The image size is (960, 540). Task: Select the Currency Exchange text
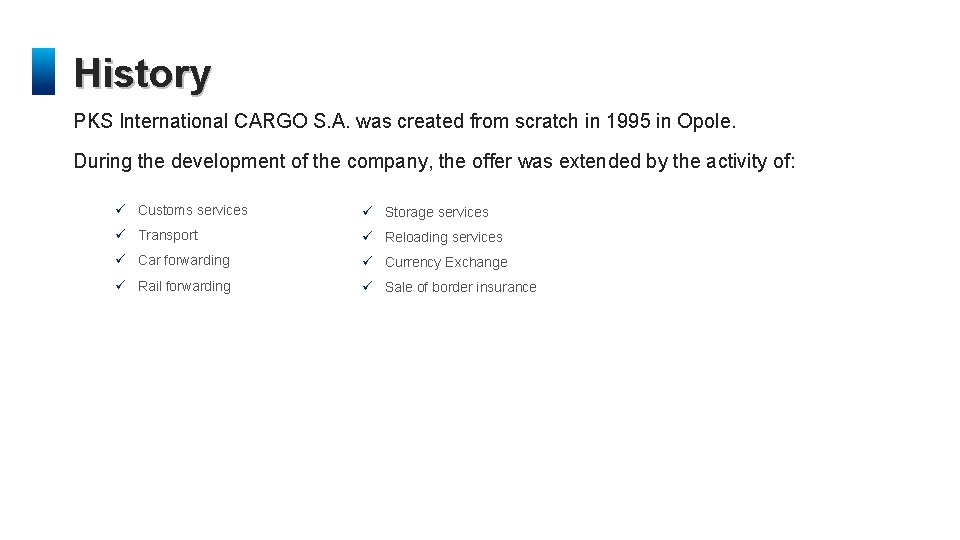point(446,262)
